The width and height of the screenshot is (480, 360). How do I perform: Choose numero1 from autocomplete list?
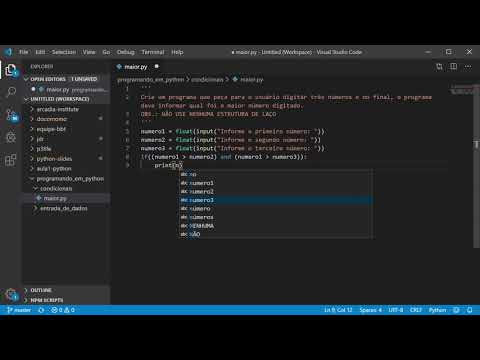coord(276,183)
